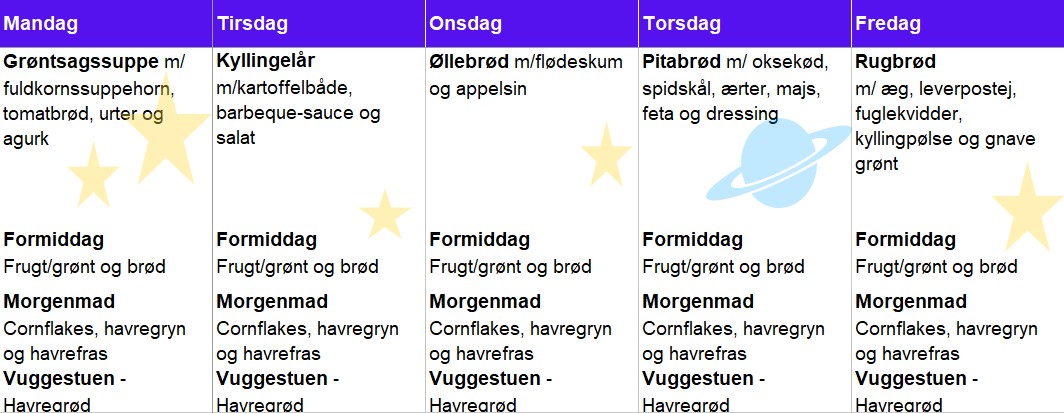Click Formiddag heading under Onsdag
This screenshot has height=413, width=1064.
coord(480,239)
